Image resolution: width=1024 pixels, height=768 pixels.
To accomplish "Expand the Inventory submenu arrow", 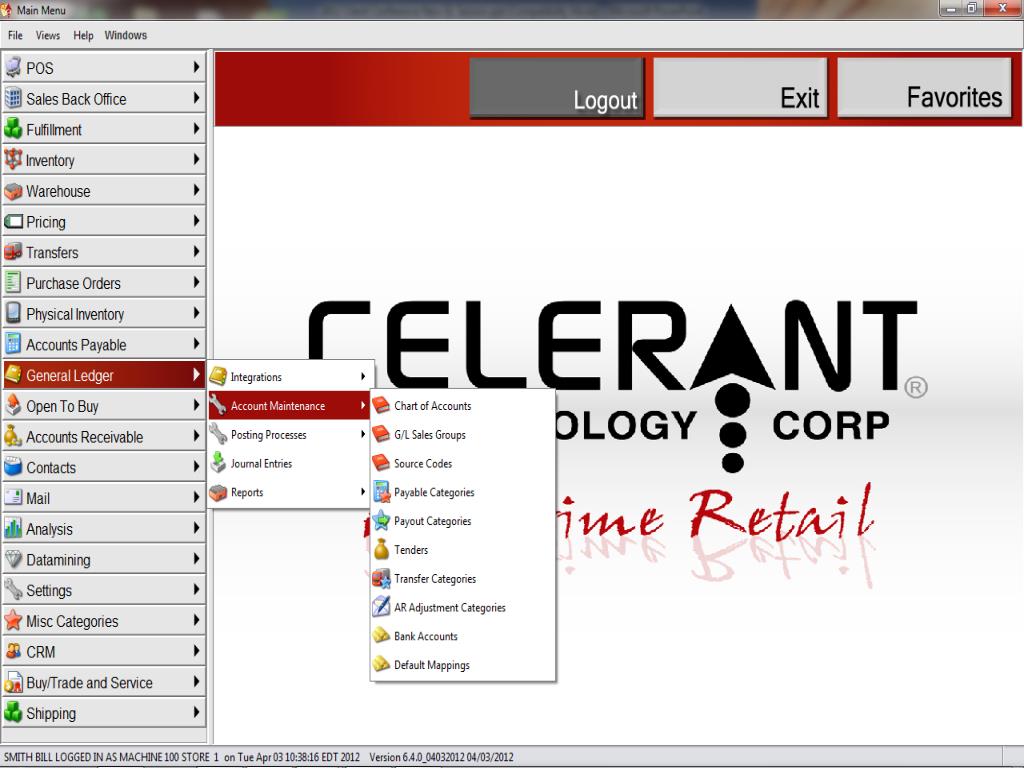I will coord(196,159).
